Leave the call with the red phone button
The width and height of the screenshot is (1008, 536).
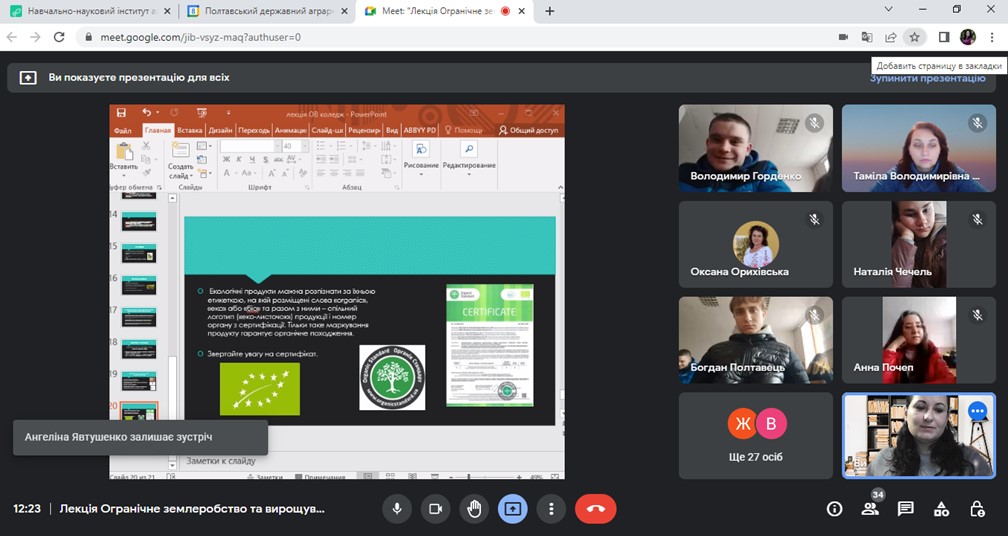tap(596, 509)
